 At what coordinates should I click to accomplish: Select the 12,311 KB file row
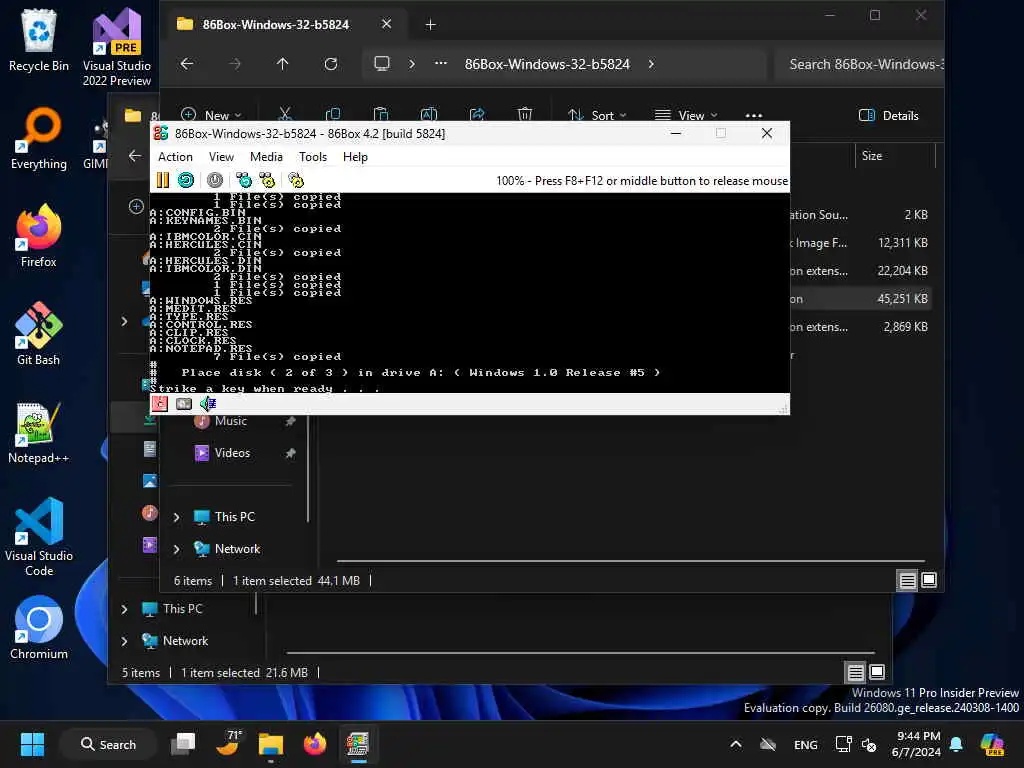[x=861, y=242]
